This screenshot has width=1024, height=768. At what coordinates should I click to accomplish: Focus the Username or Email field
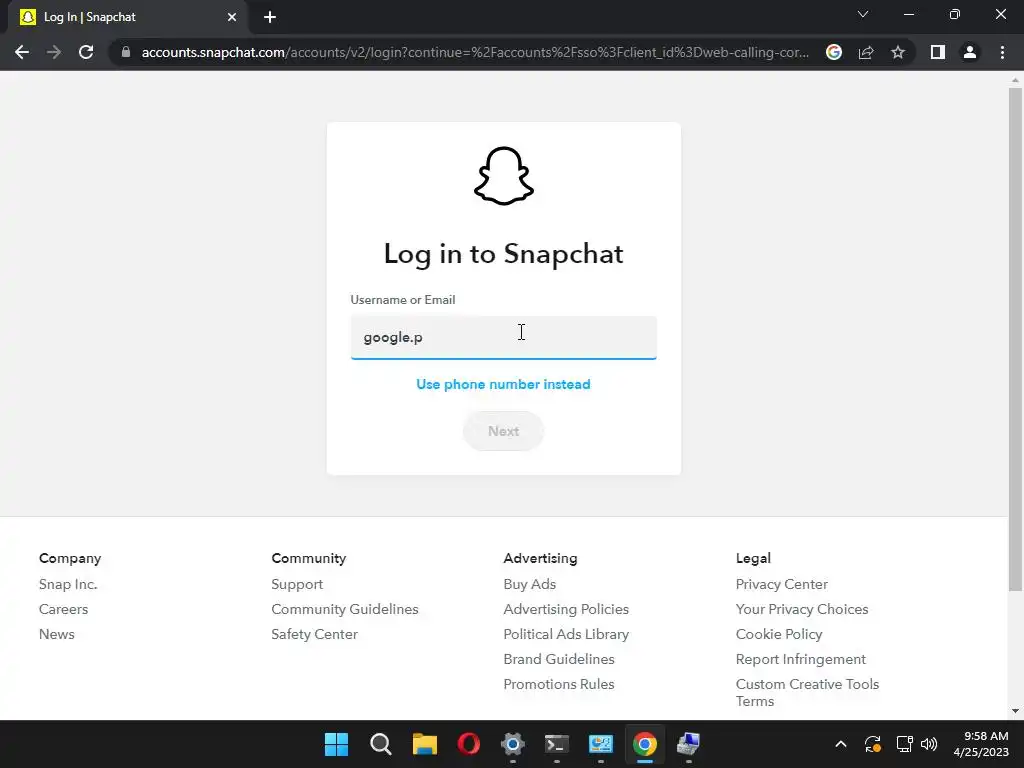504,338
